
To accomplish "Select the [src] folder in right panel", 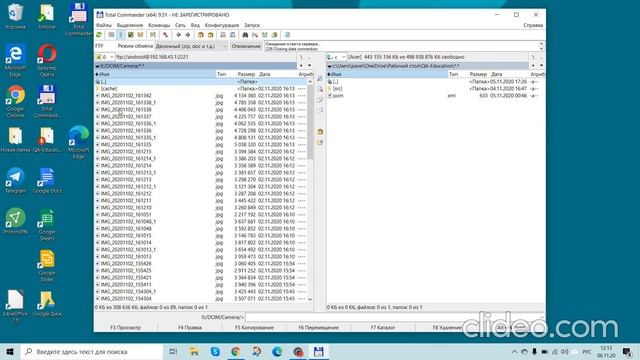I will (436, 89).
